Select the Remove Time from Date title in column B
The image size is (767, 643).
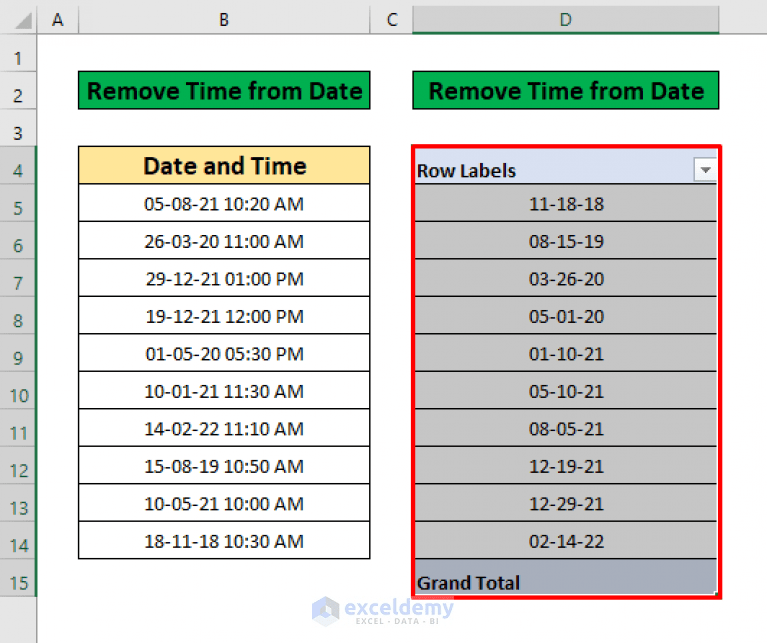point(224,90)
